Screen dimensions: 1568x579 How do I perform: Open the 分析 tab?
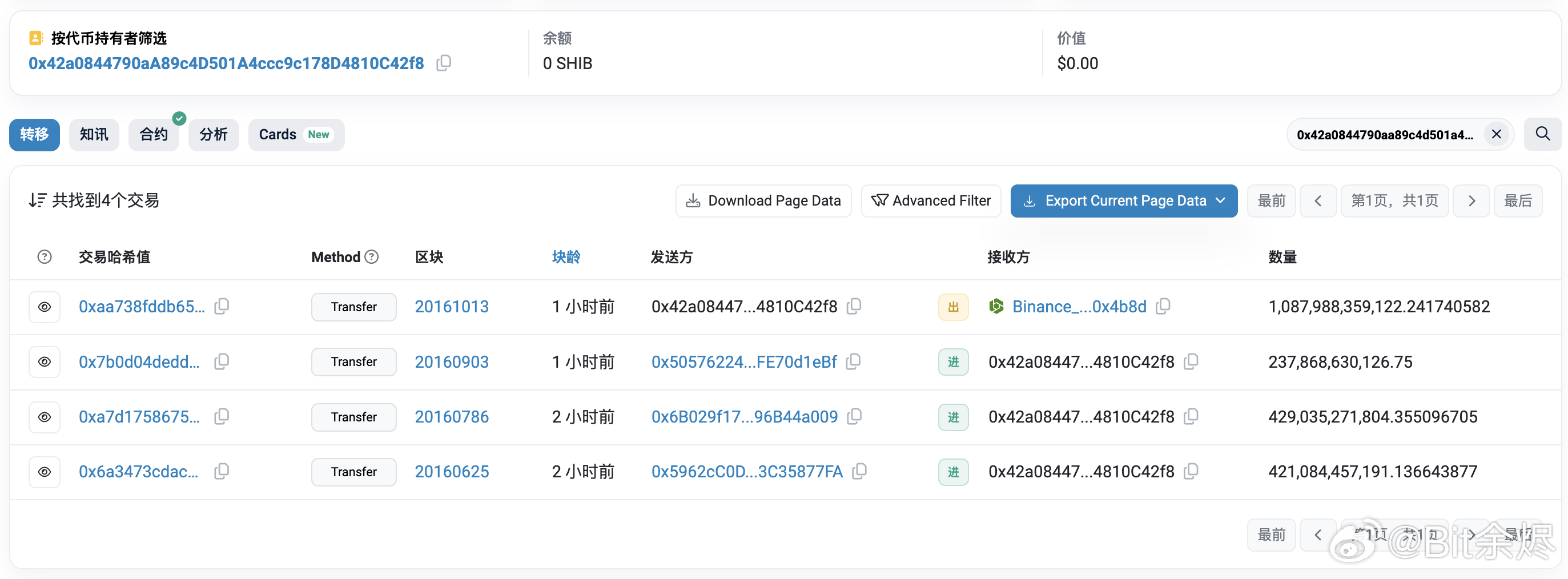[x=214, y=135]
